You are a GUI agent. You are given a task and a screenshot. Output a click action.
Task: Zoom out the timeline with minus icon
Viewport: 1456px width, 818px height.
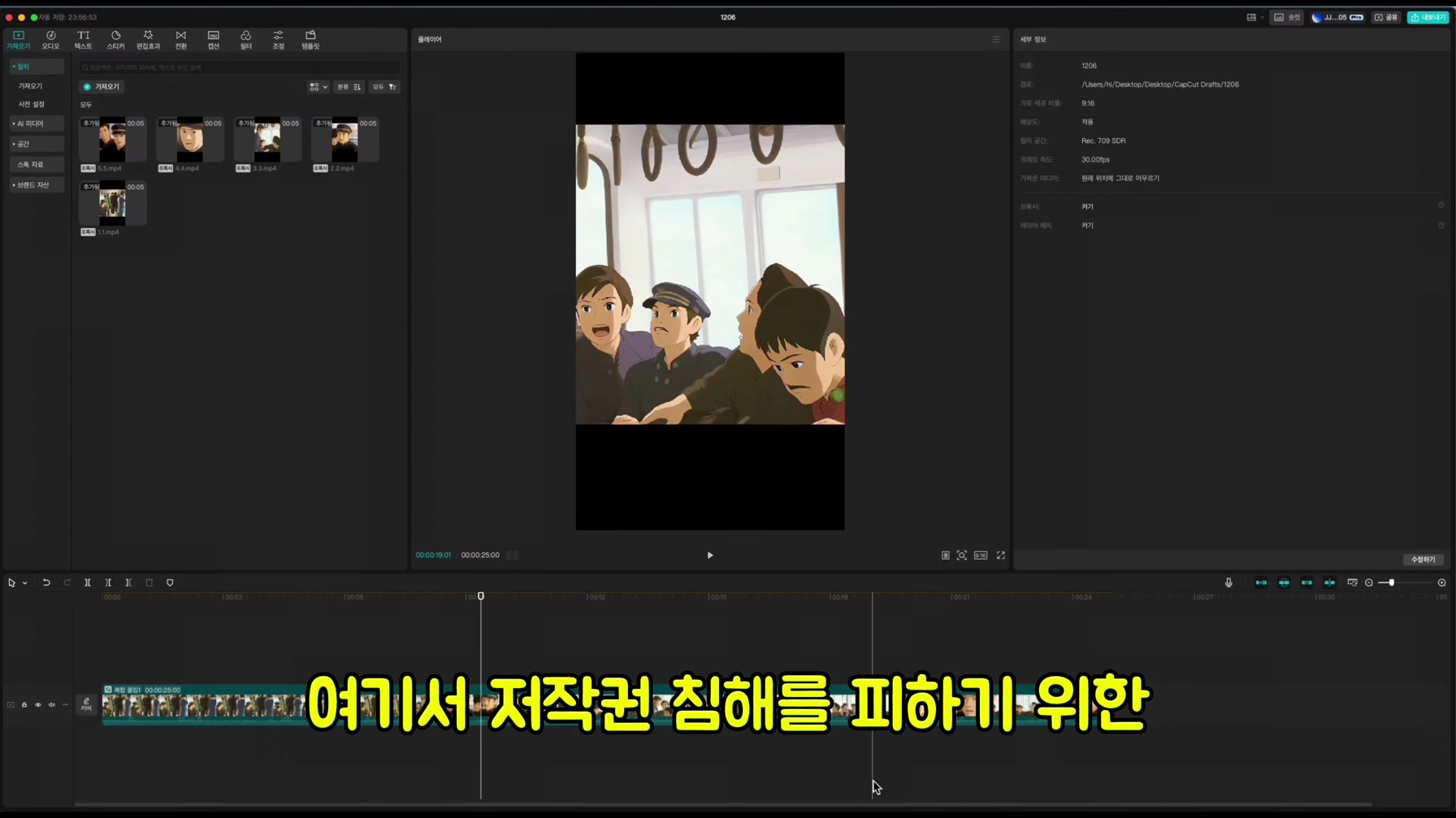point(1369,583)
